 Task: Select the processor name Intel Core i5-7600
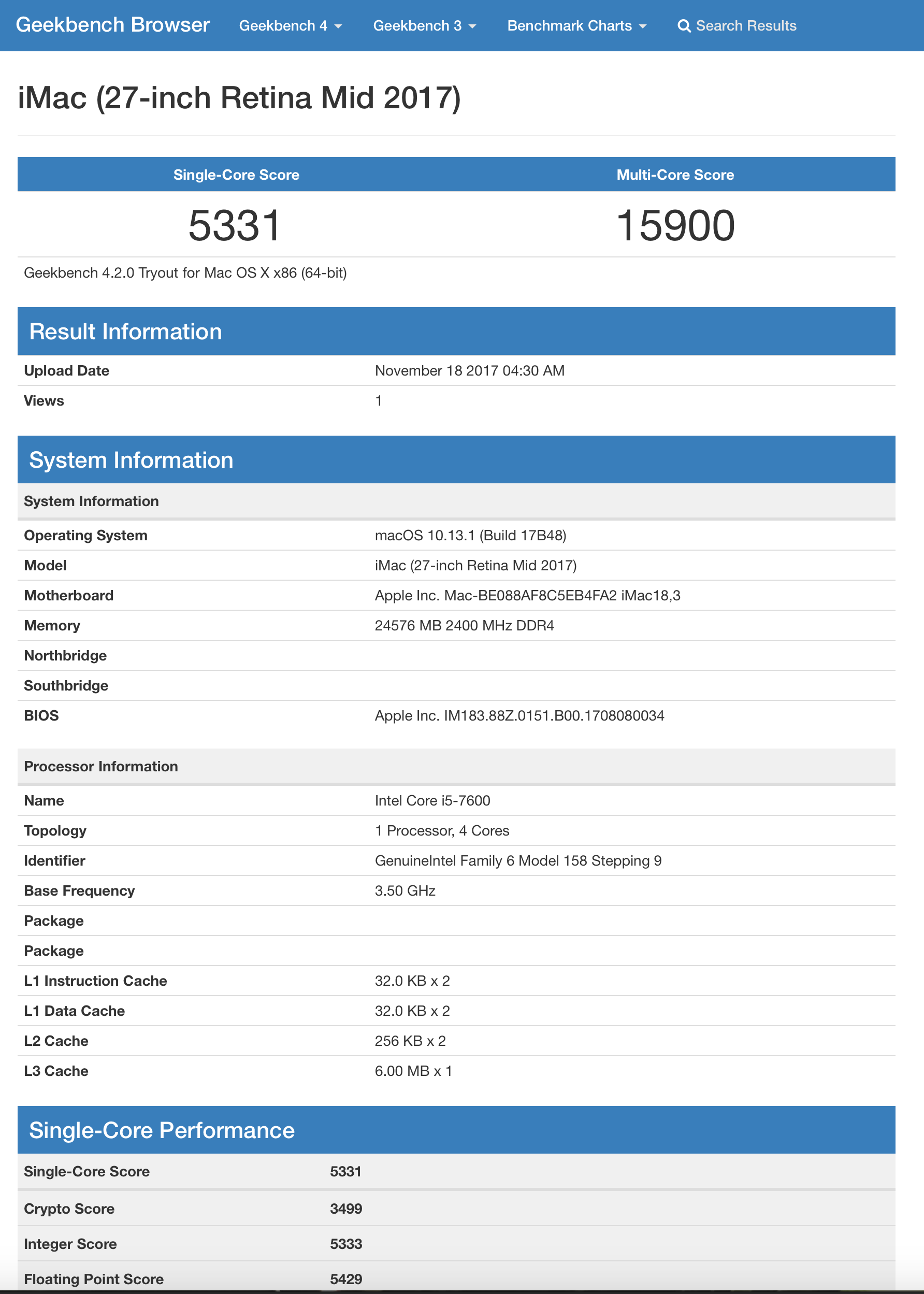[432, 801]
